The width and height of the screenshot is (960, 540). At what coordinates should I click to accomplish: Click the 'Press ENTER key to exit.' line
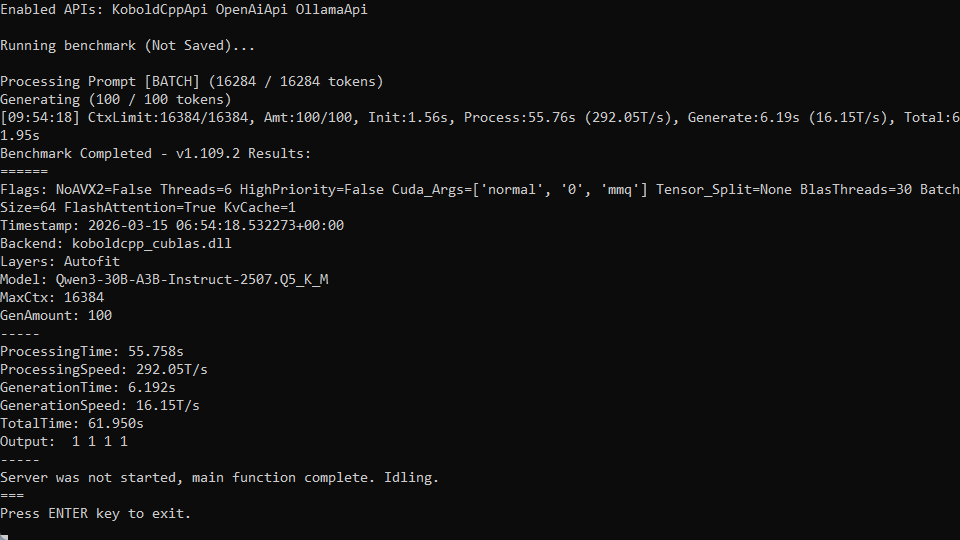(x=96, y=514)
